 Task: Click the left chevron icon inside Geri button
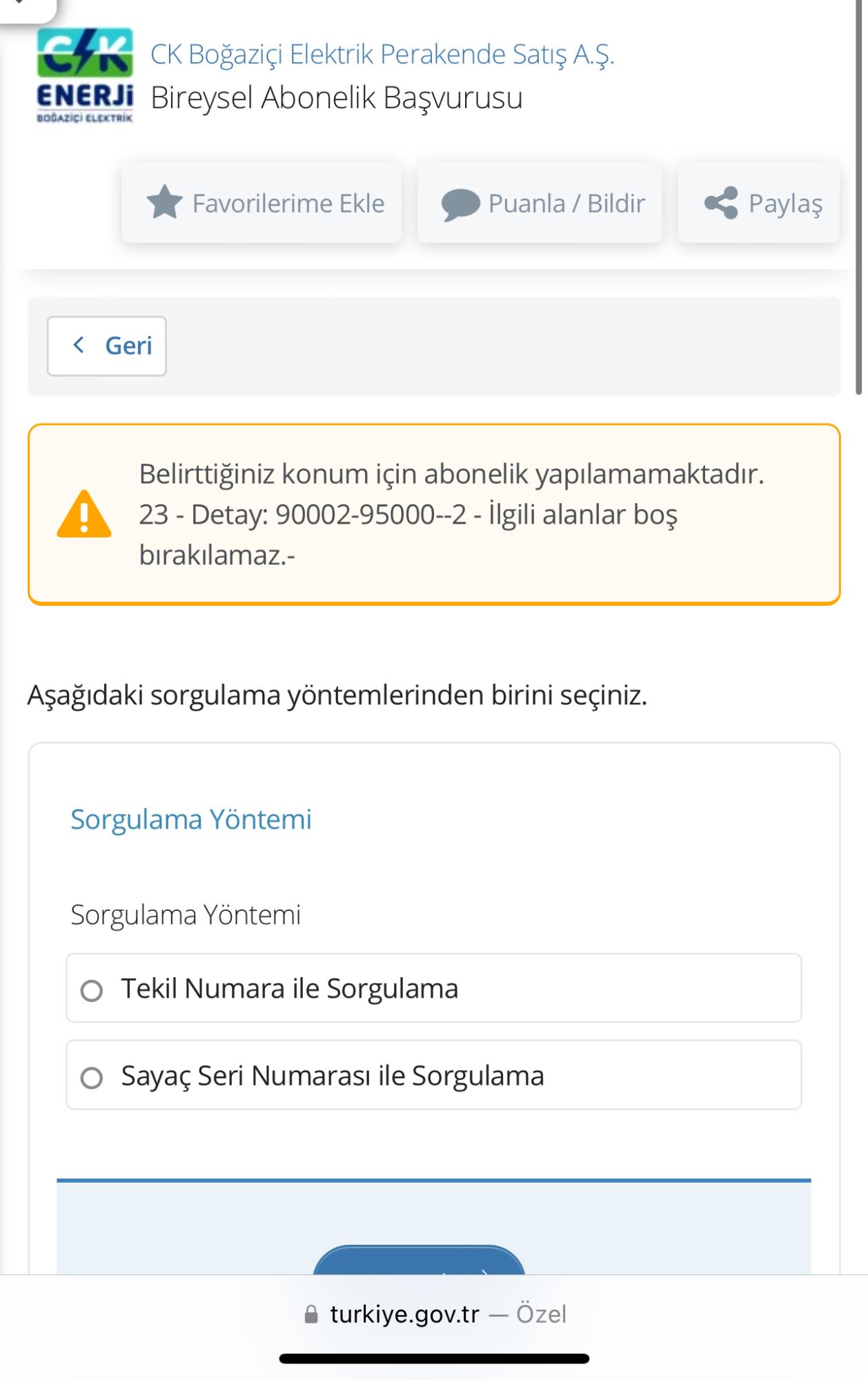point(79,345)
